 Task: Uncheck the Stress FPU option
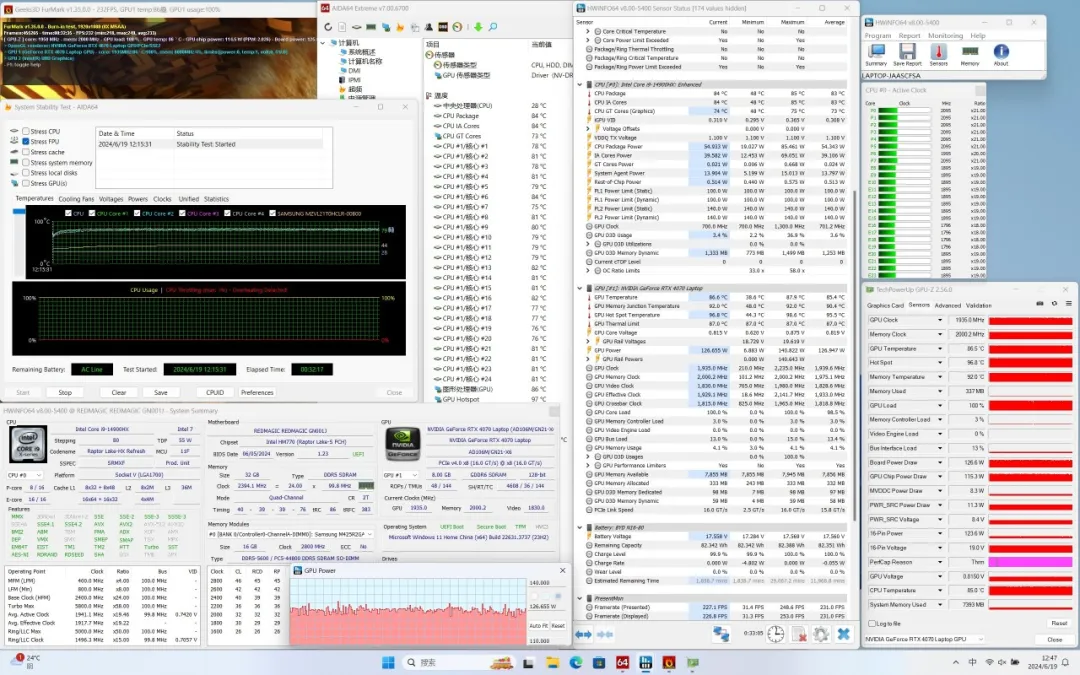[26, 142]
